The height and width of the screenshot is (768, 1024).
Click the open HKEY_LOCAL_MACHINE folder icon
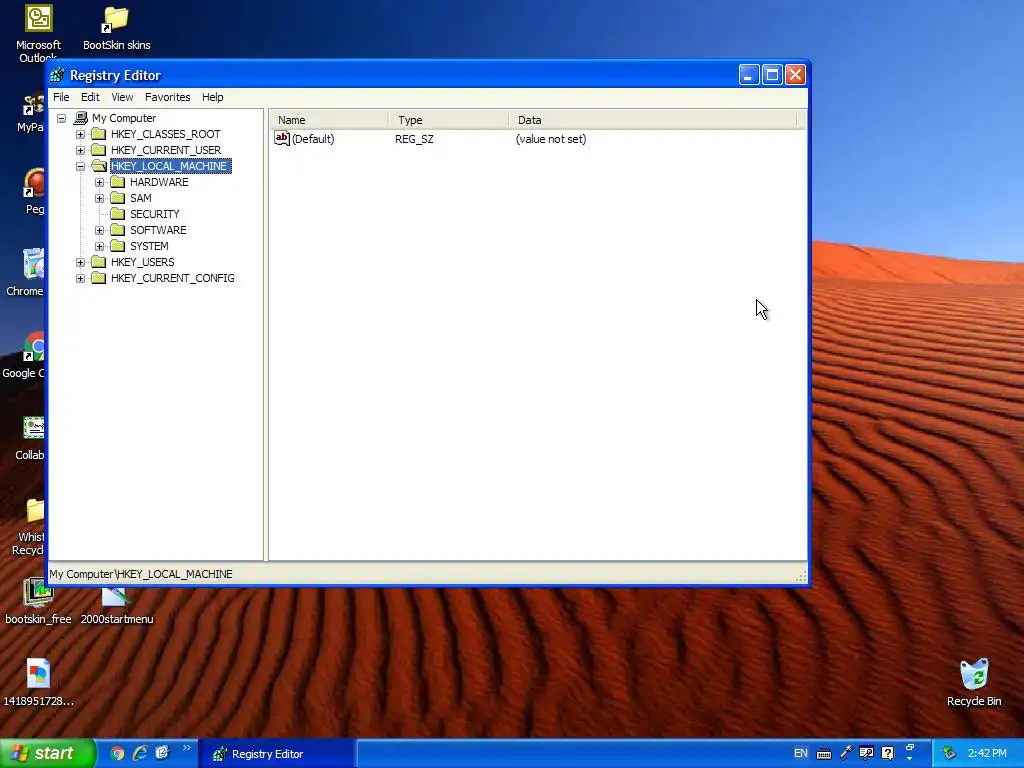point(99,166)
